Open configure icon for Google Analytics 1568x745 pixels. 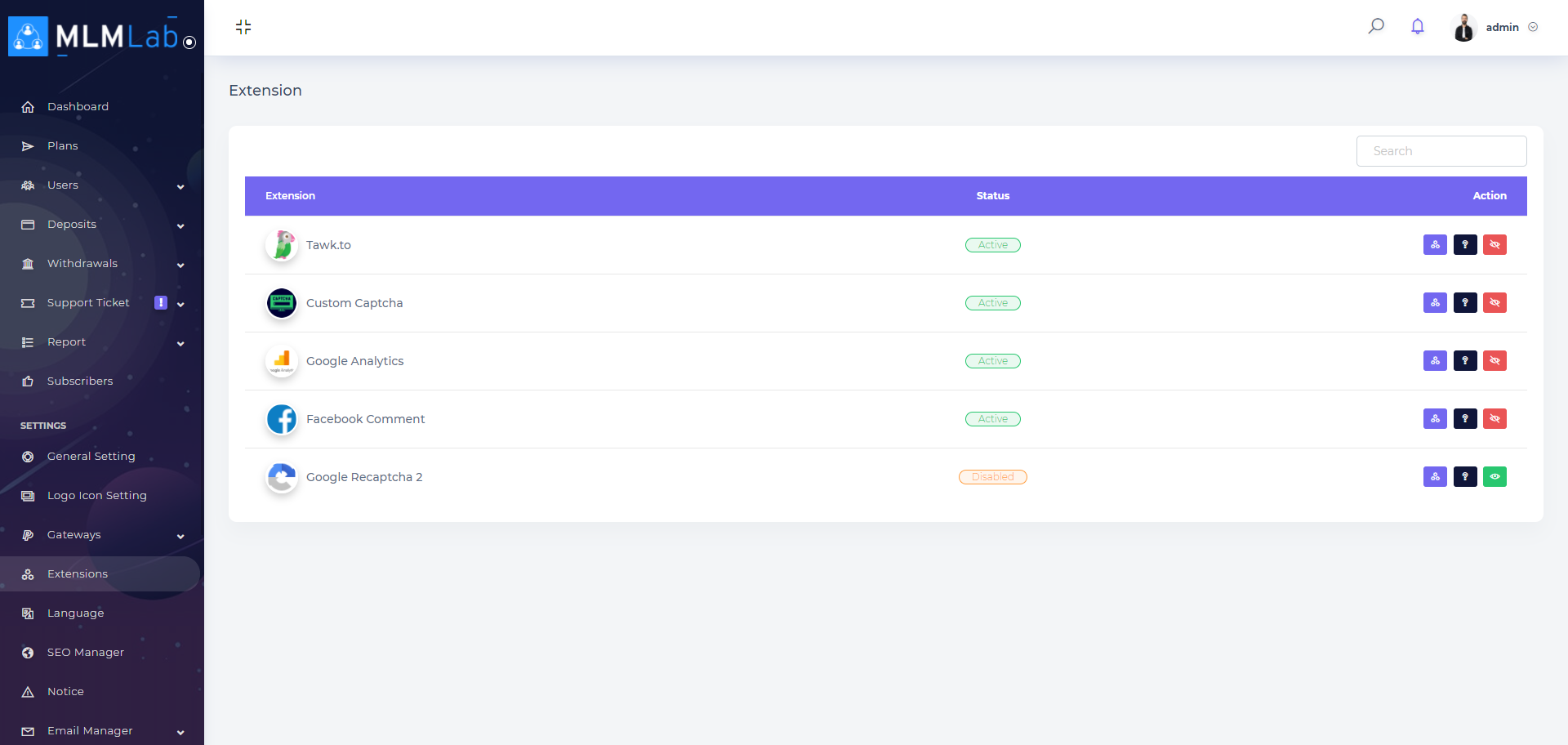pyautogui.click(x=1435, y=361)
